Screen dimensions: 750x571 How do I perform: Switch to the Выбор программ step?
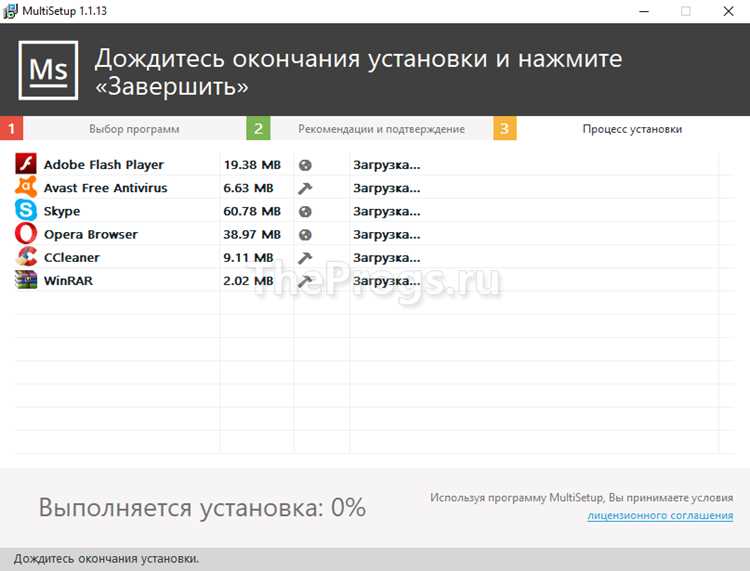134,129
